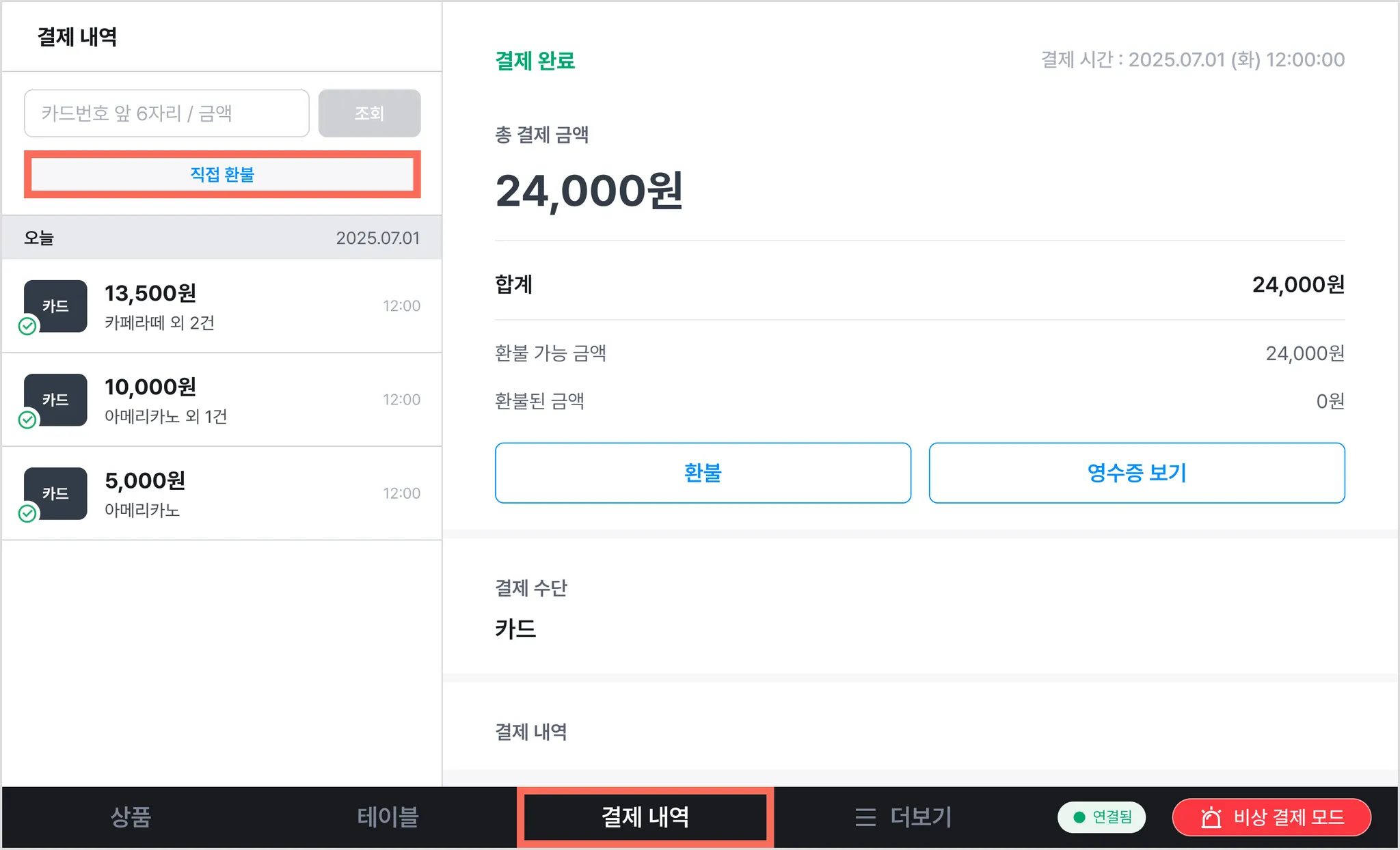Screen dimensions: 1400x850
Task: Click the 환불 refund button
Action: [x=703, y=473]
